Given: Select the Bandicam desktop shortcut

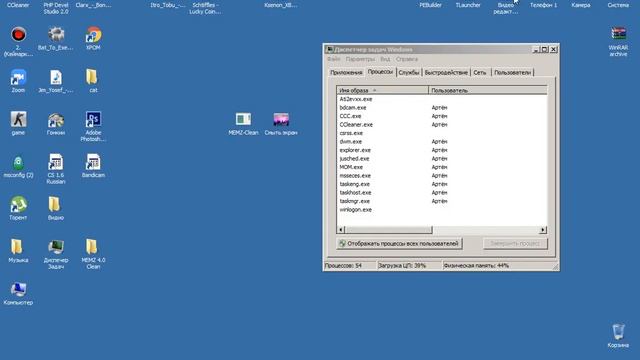Looking at the screenshot, I should [93, 162].
